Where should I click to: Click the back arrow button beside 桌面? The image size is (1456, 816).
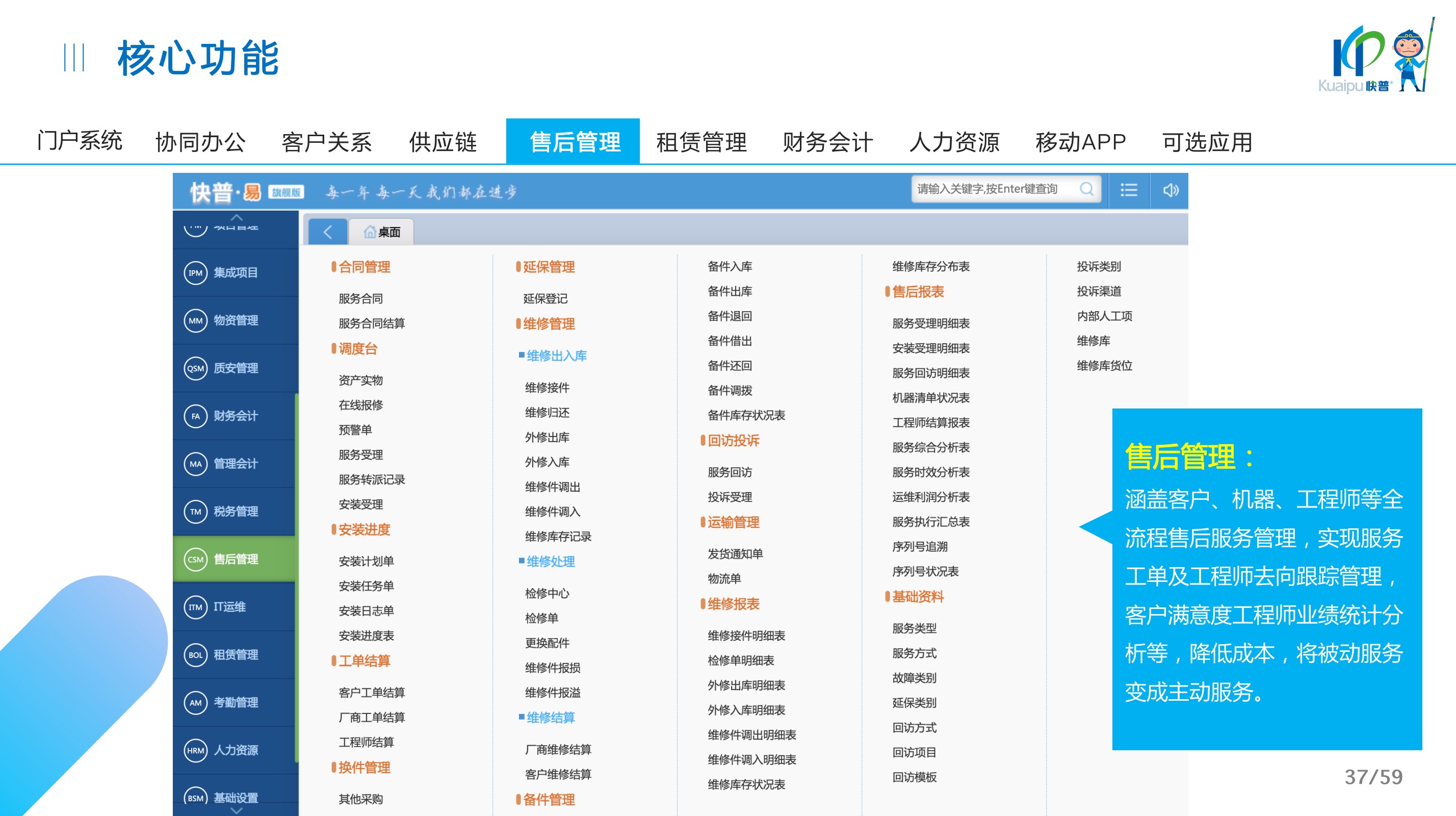pos(327,232)
